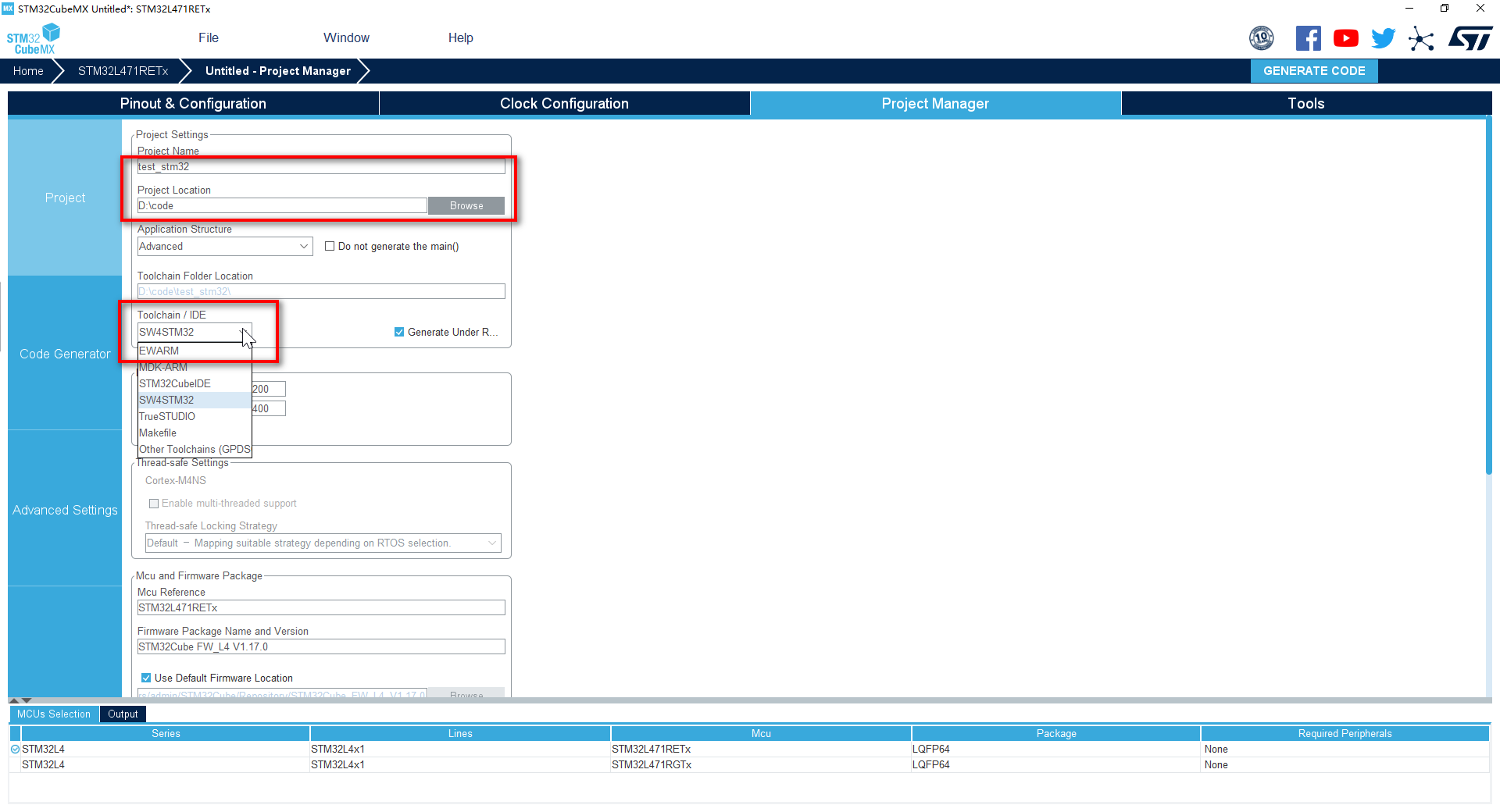Click the STM32L471RETx breadcrumb
This screenshot has height=812, width=1500.
click(x=123, y=70)
